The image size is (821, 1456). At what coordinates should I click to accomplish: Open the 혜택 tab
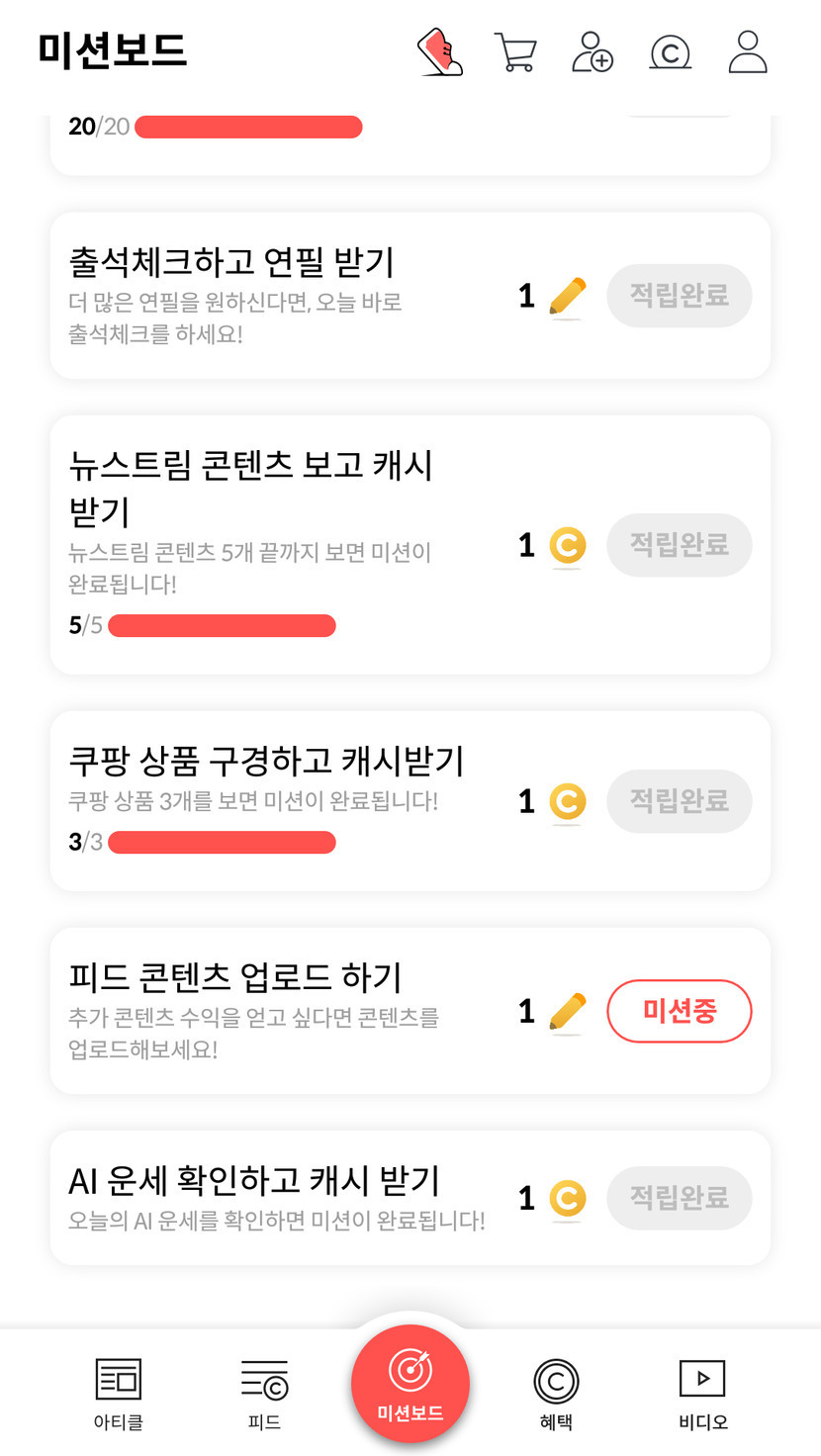pos(556,1393)
